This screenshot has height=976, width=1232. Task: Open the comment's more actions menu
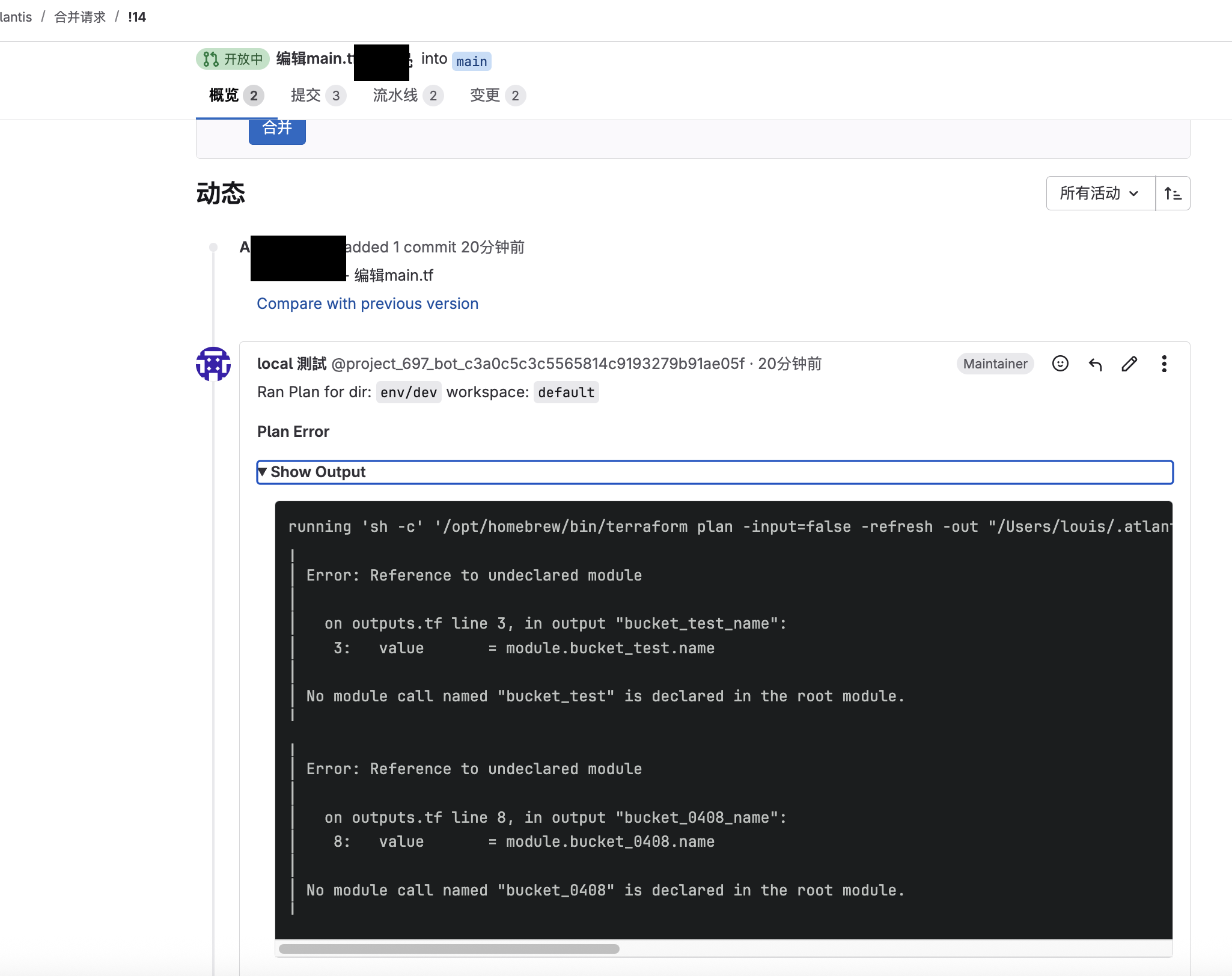[1164, 364]
